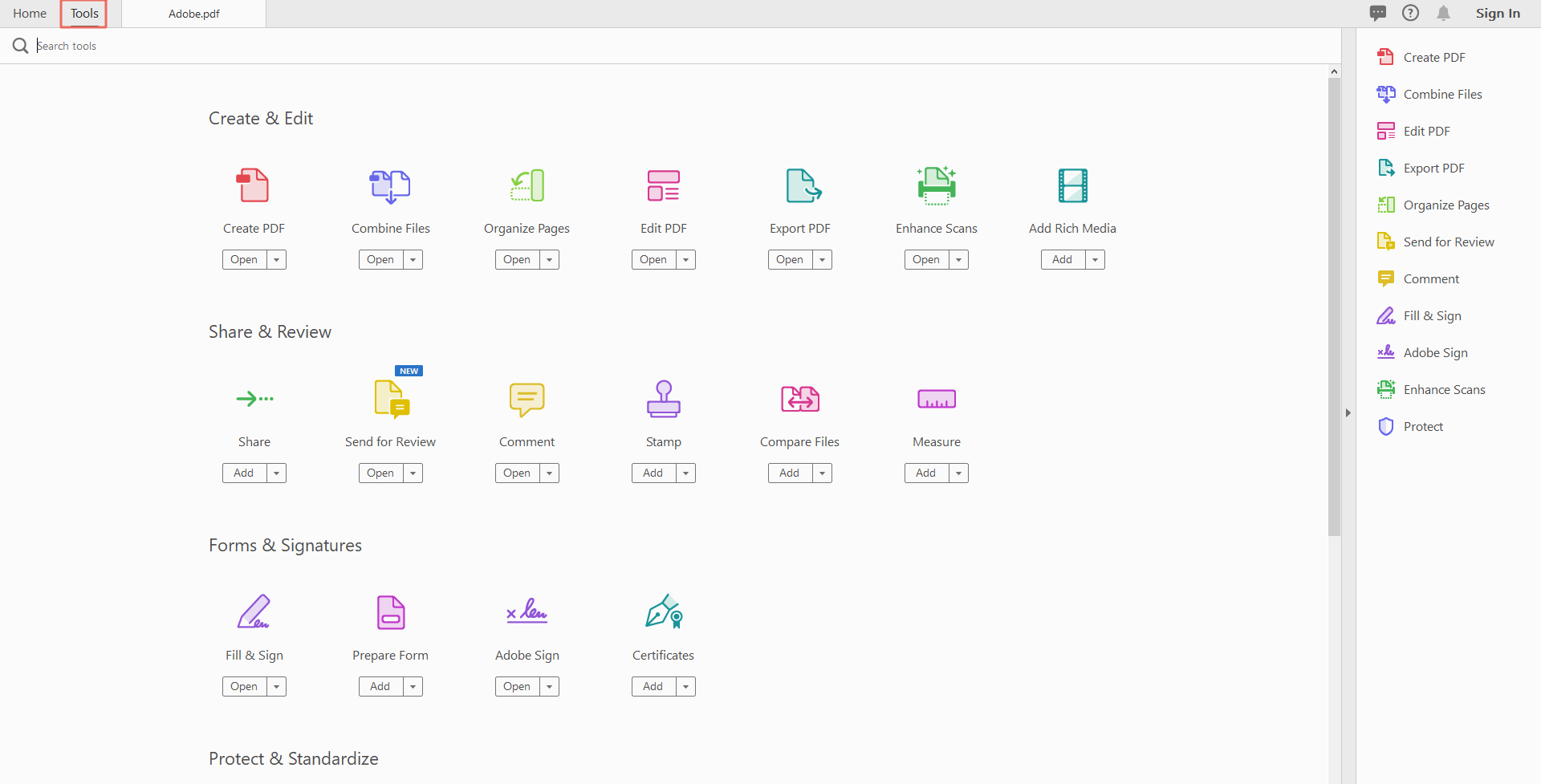Click the scroll up arrow of tools list
Screen dimensions: 1541x784
click(1334, 71)
